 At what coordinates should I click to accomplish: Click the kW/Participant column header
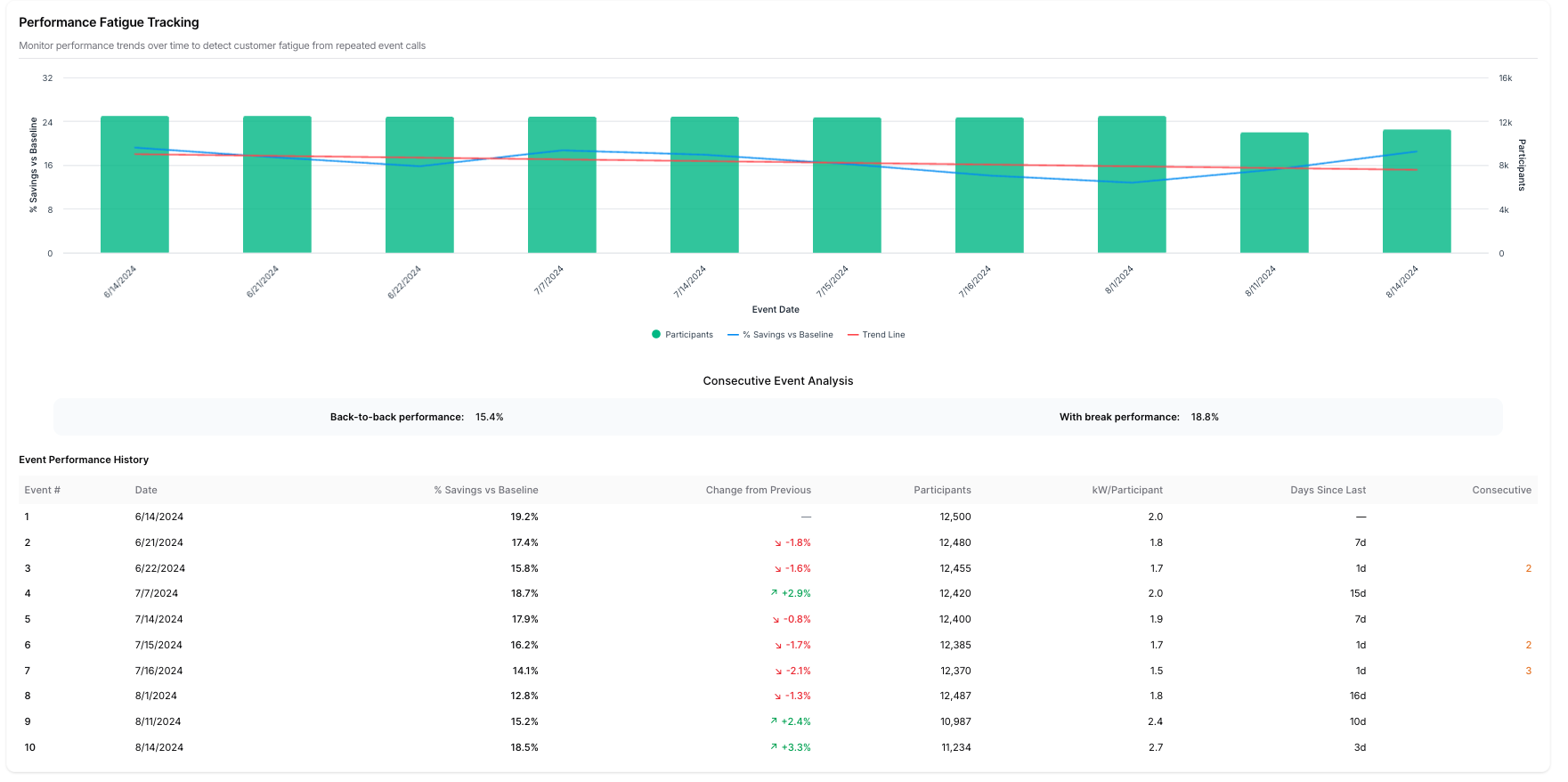pyautogui.click(x=1127, y=491)
